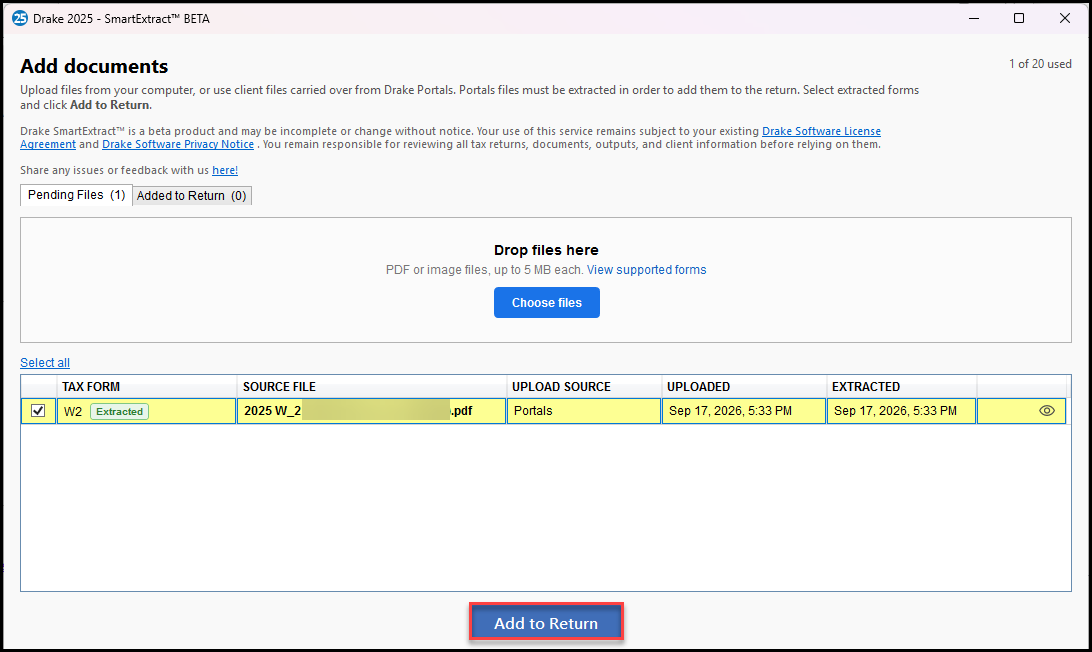The width and height of the screenshot is (1092, 652).
Task: Preview the W2 file with the eye icon
Action: [1046, 411]
